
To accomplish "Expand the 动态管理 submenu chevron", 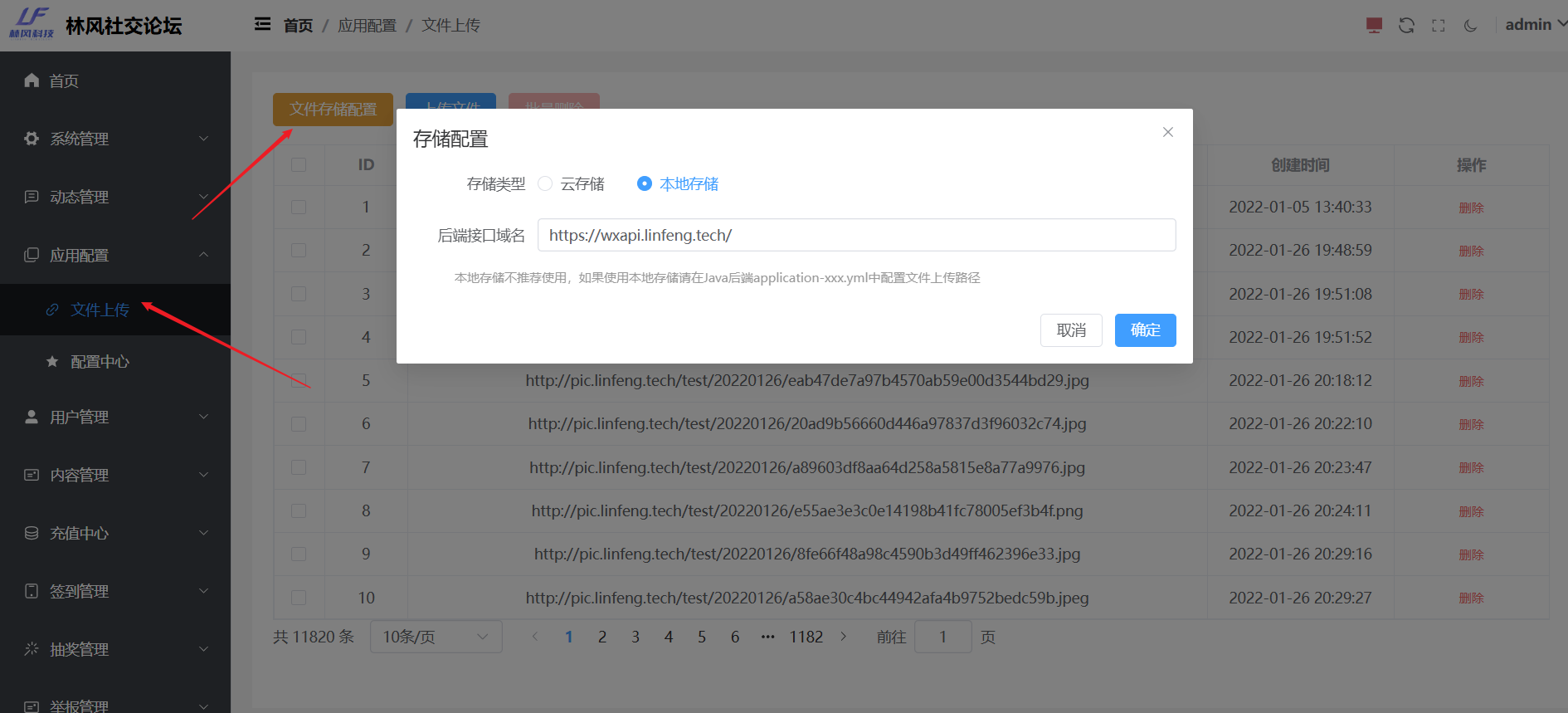I will click(x=203, y=197).
